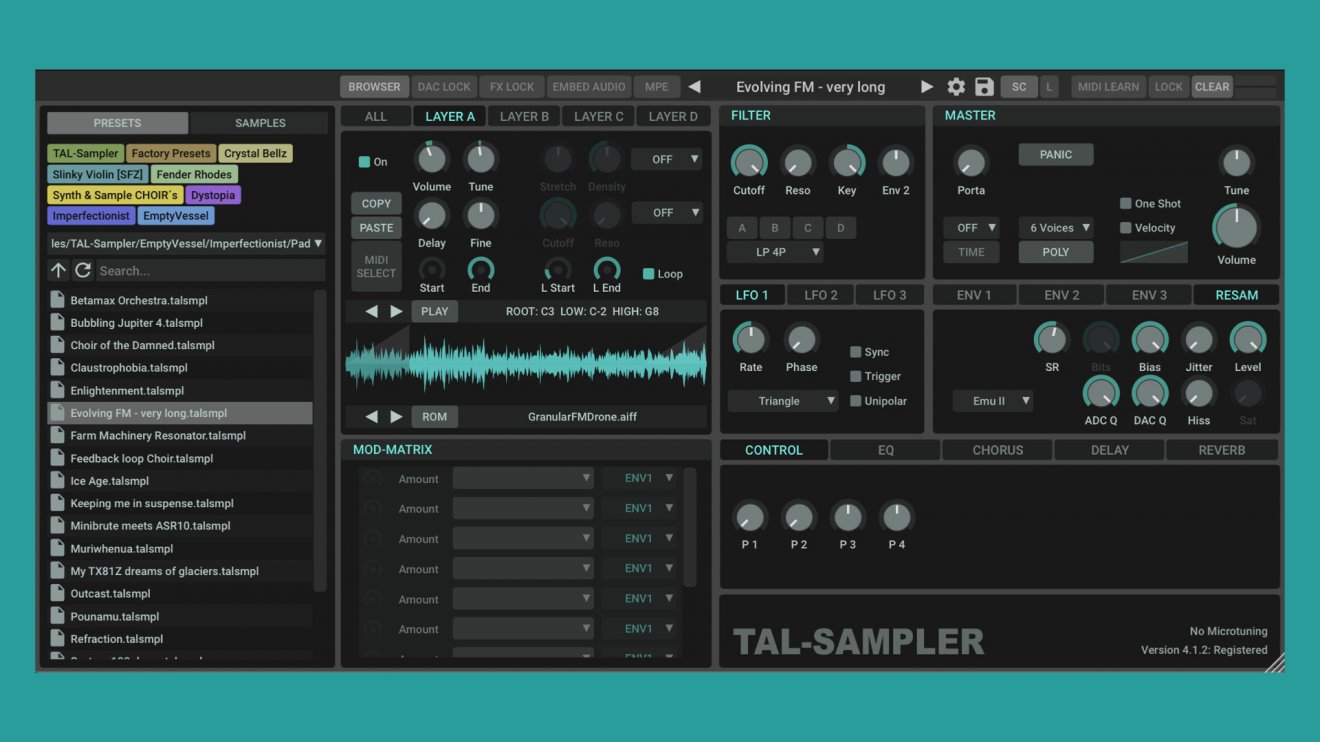Screen dimensions: 1320x742
Task: Click file icon of Betamax Orchestra preset
Action: tap(58, 300)
